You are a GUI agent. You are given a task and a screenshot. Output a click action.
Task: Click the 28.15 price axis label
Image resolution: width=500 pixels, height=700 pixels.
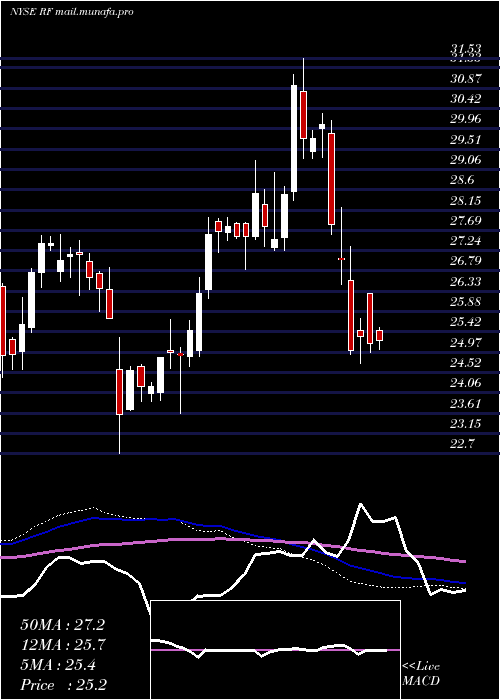click(466, 200)
